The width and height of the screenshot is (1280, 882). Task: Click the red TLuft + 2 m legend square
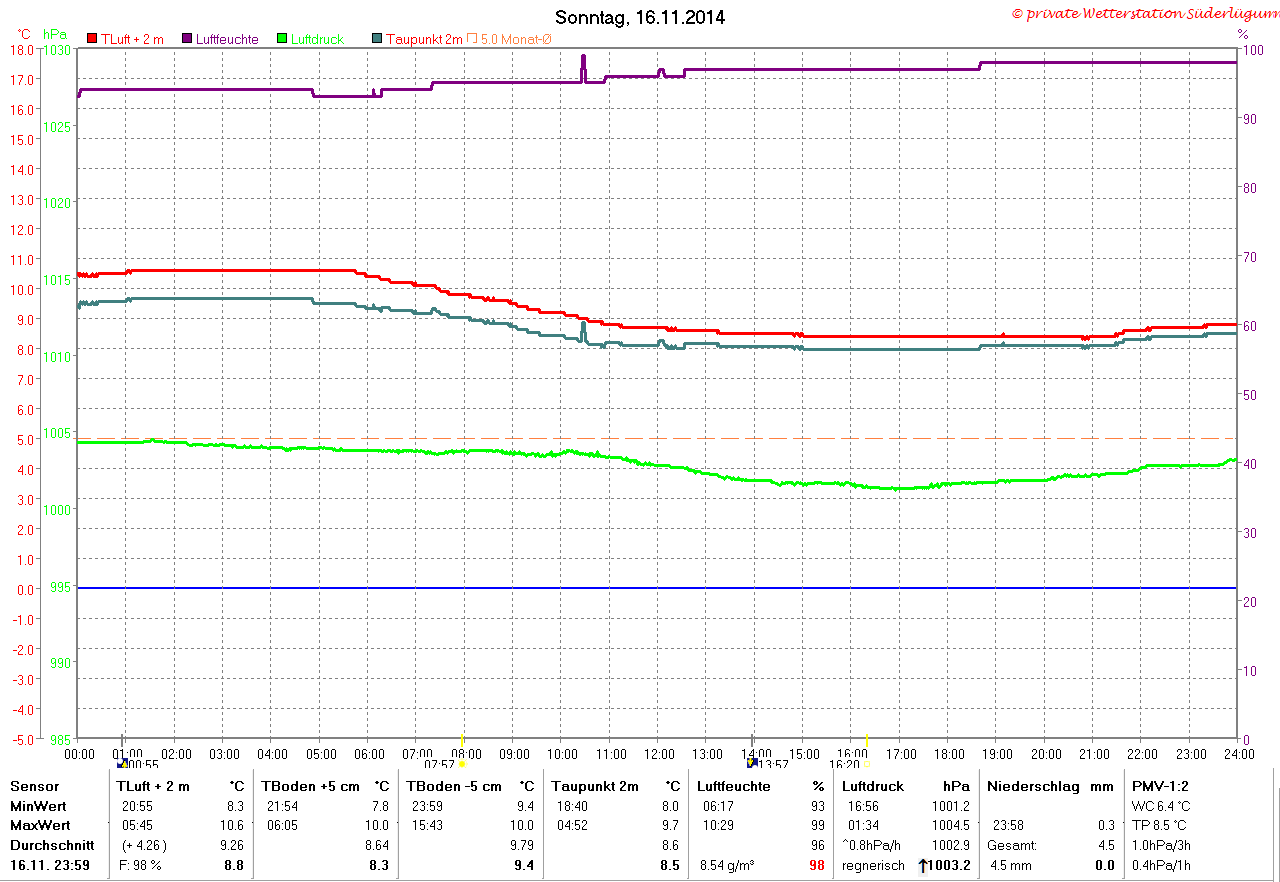point(93,39)
